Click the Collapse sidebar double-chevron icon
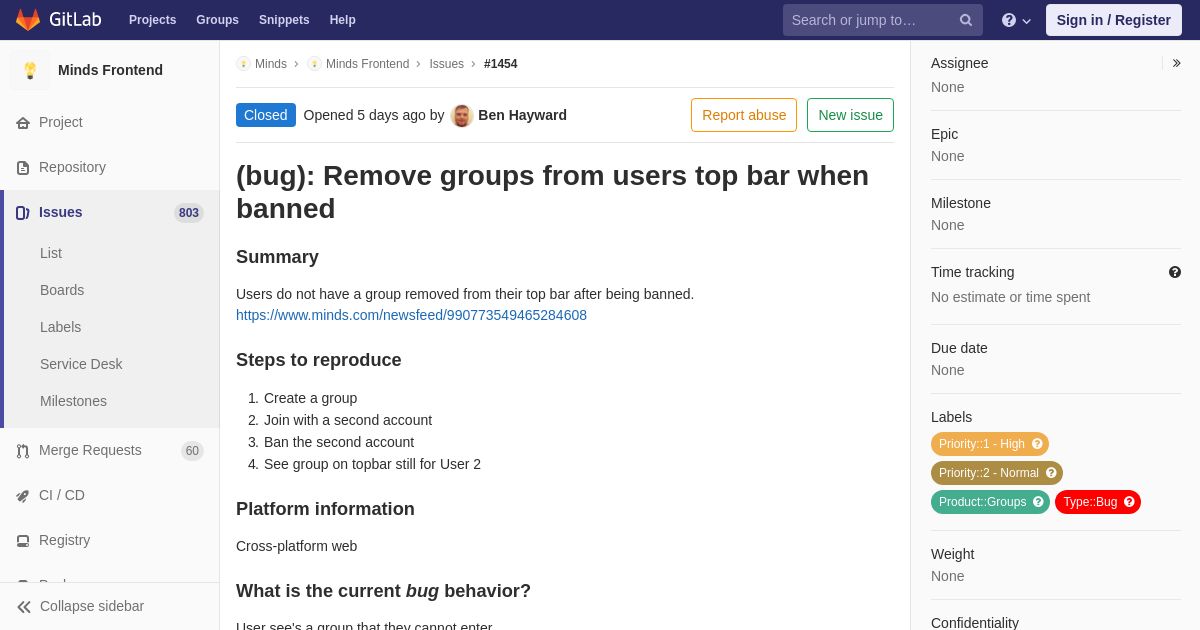The image size is (1200, 630). (24, 607)
